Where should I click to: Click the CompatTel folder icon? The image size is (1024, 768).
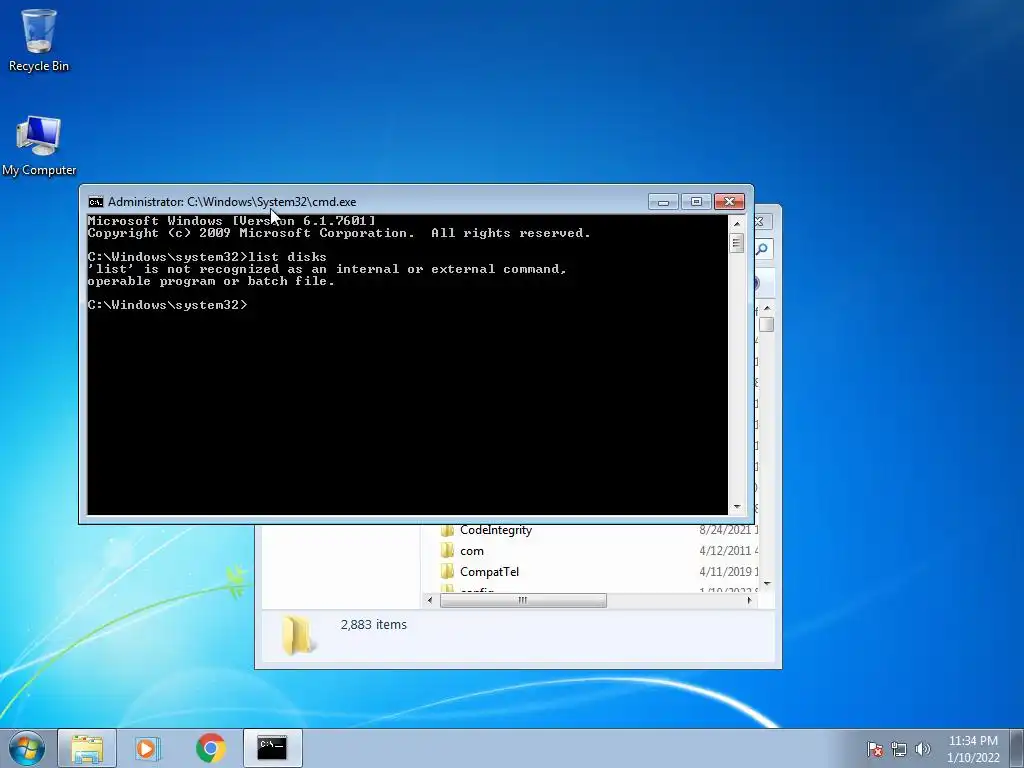[x=447, y=572]
